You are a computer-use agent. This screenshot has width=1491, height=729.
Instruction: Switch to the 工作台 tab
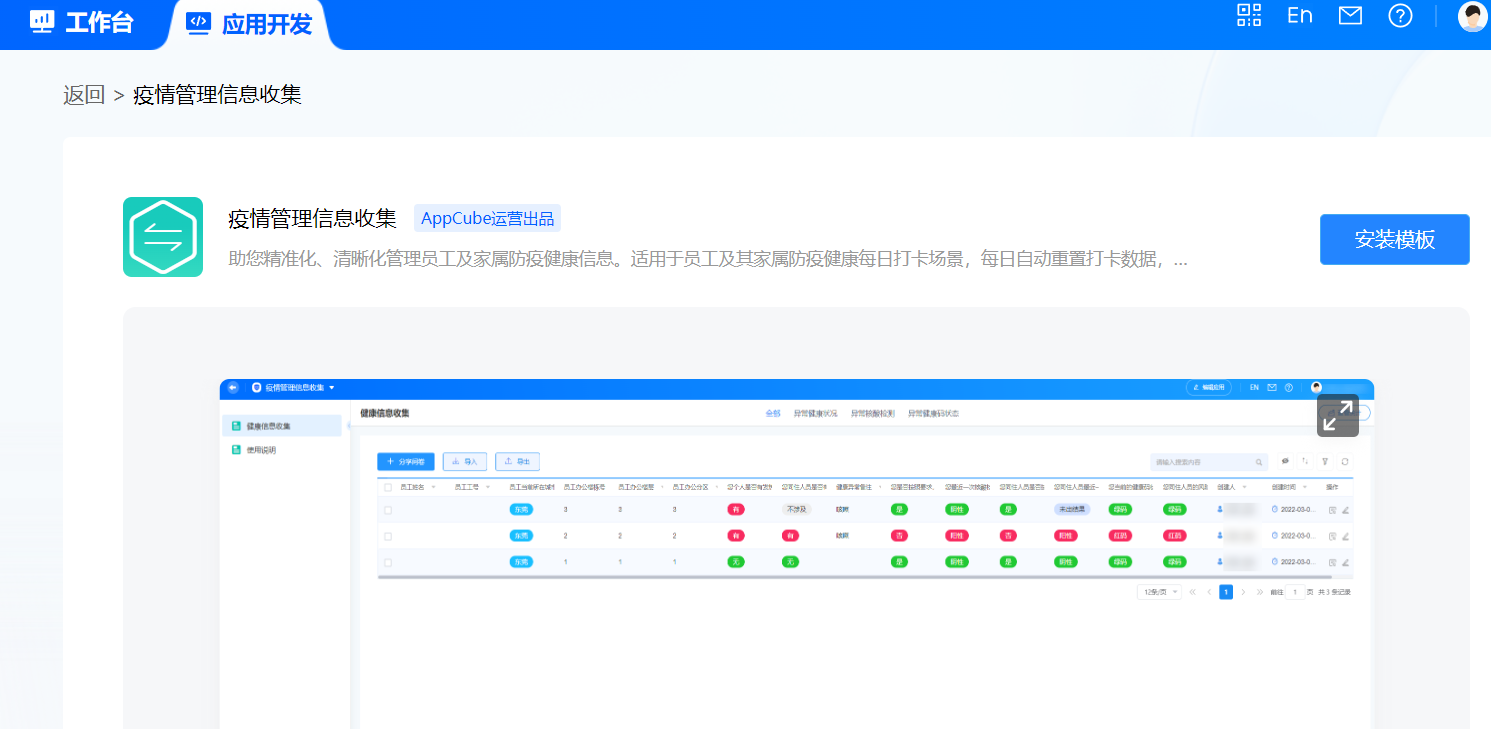(x=82, y=23)
